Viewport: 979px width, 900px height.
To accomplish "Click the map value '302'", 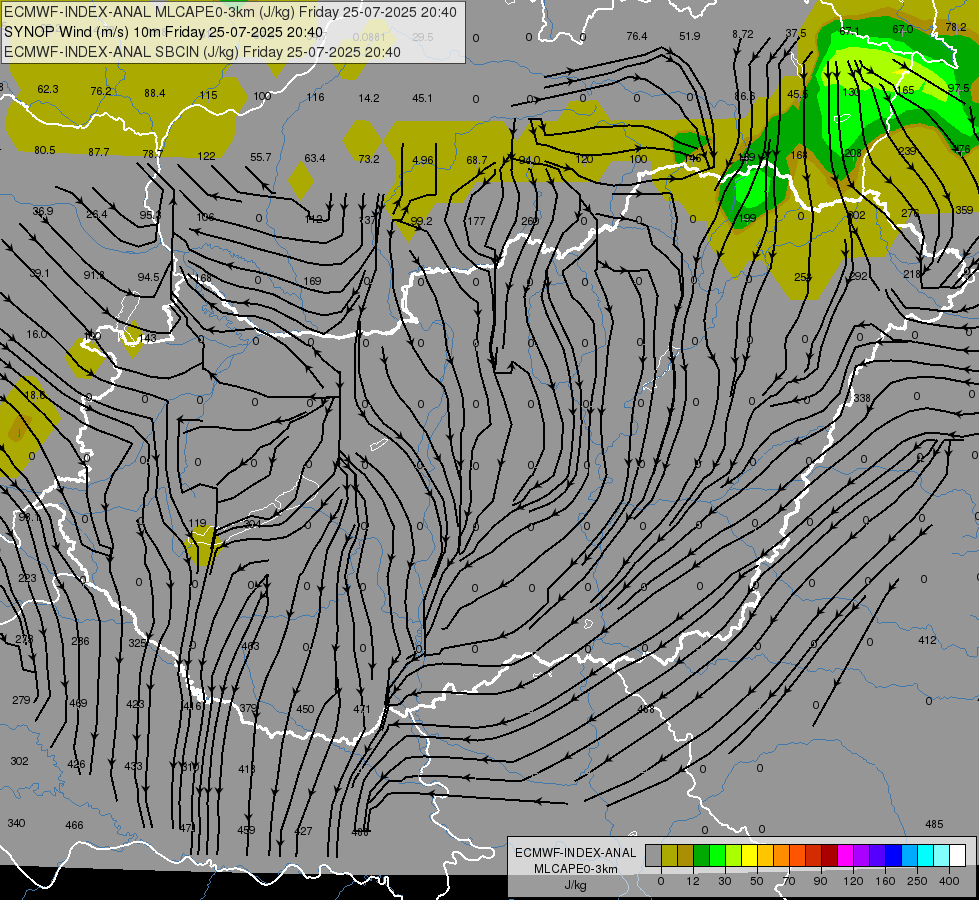I will (19, 761).
